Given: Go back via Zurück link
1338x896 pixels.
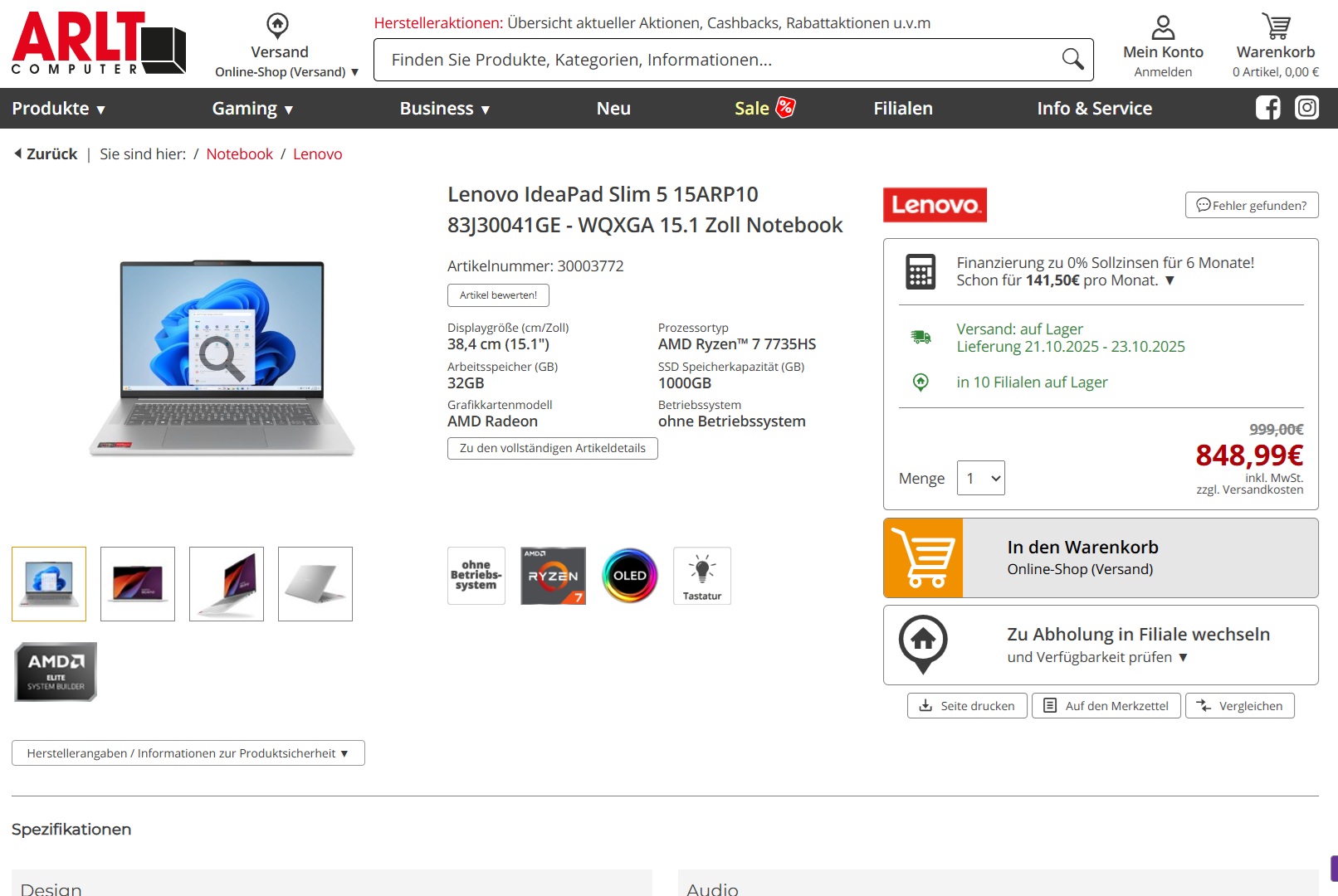Looking at the screenshot, I should coord(51,153).
